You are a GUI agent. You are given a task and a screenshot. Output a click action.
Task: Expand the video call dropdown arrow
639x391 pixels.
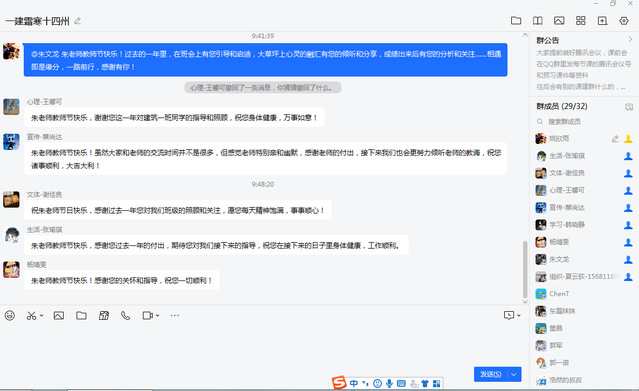point(157,316)
